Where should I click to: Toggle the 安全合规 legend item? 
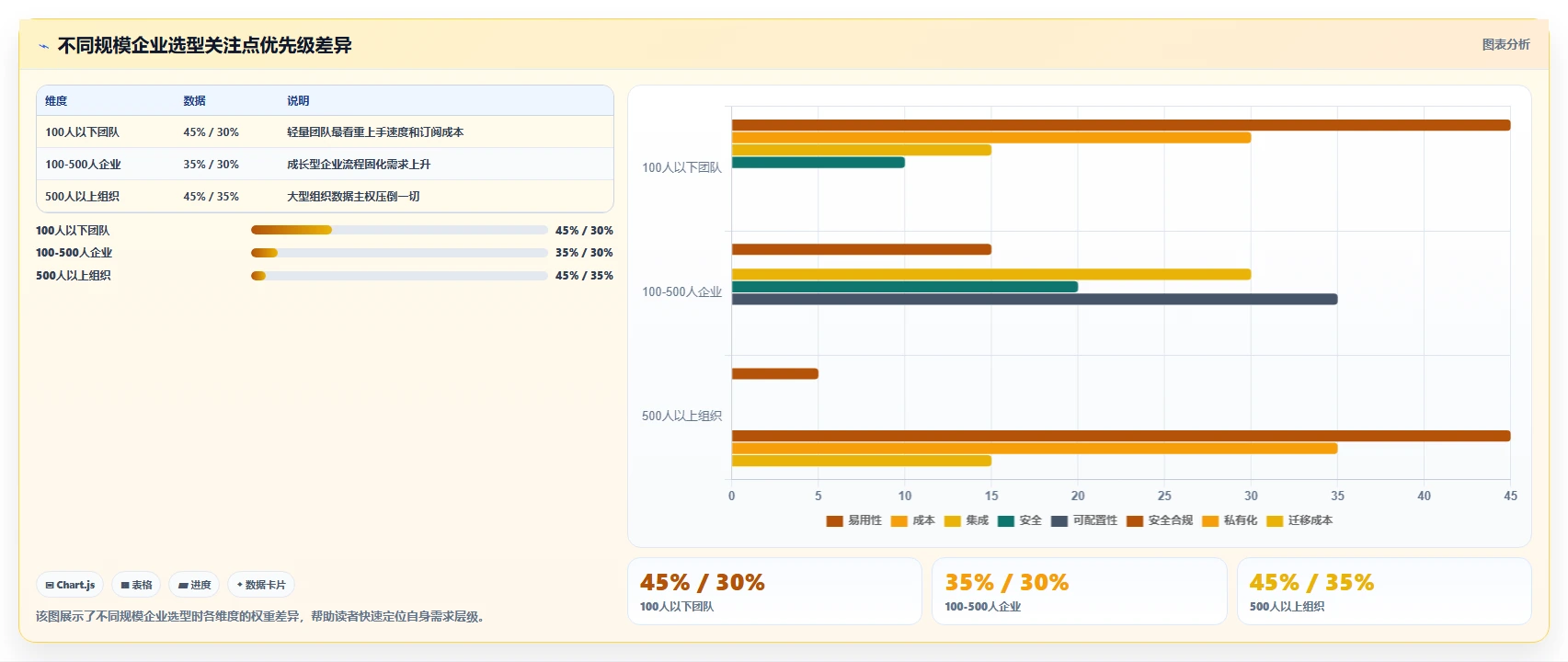[1159, 520]
